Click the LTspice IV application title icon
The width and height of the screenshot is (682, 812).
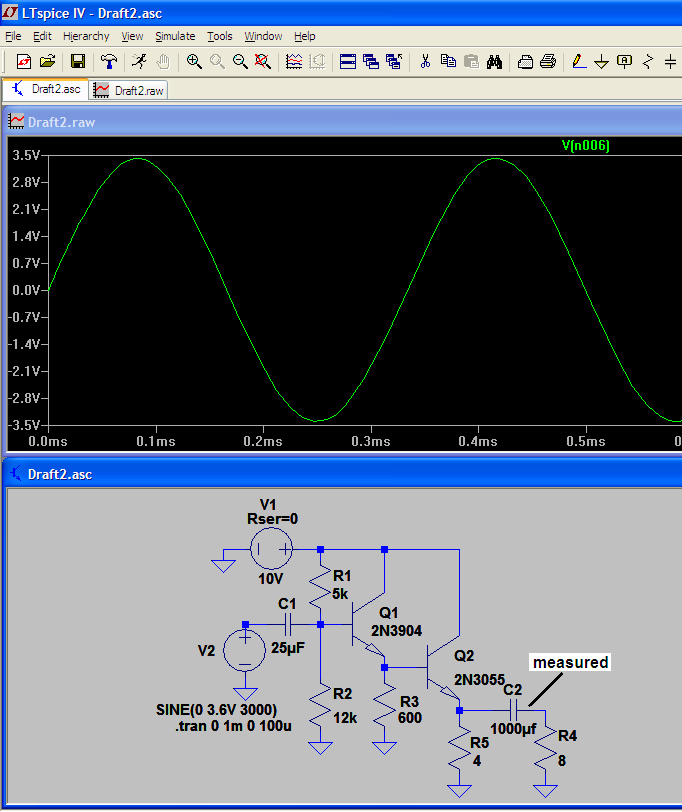click(10, 13)
